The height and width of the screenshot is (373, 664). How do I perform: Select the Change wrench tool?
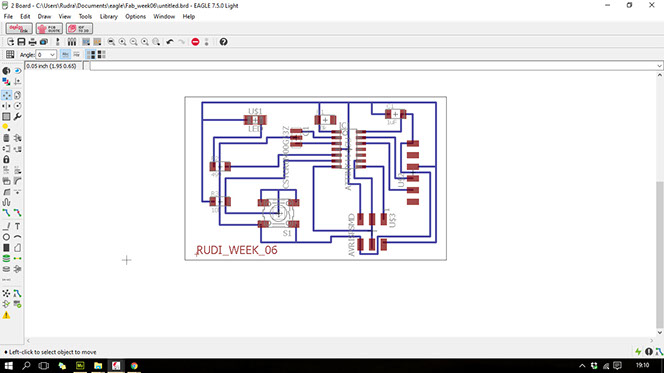17,116
